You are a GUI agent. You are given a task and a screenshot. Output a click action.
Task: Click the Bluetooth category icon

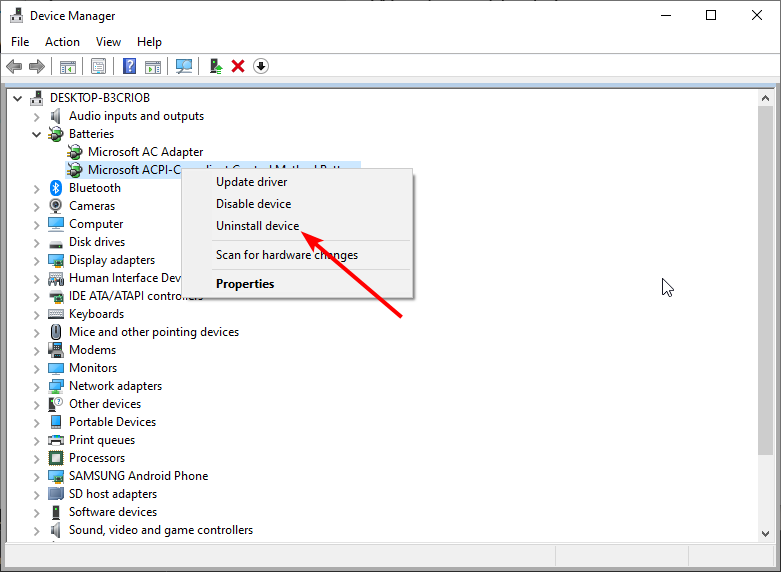pos(56,188)
